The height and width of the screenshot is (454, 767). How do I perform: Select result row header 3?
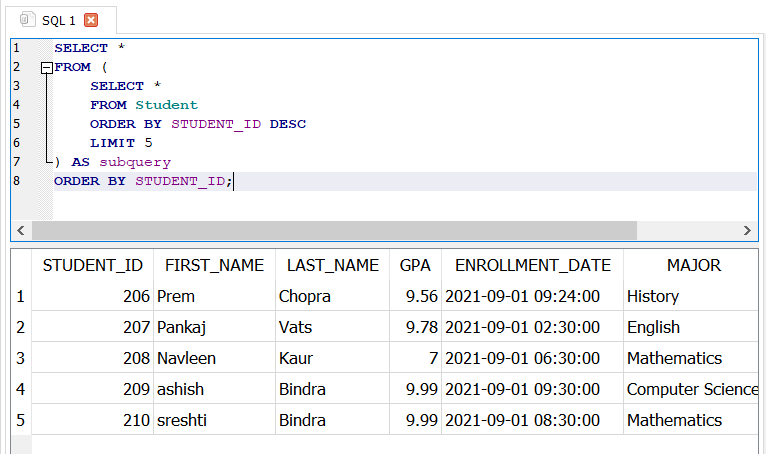tap(21, 358)
